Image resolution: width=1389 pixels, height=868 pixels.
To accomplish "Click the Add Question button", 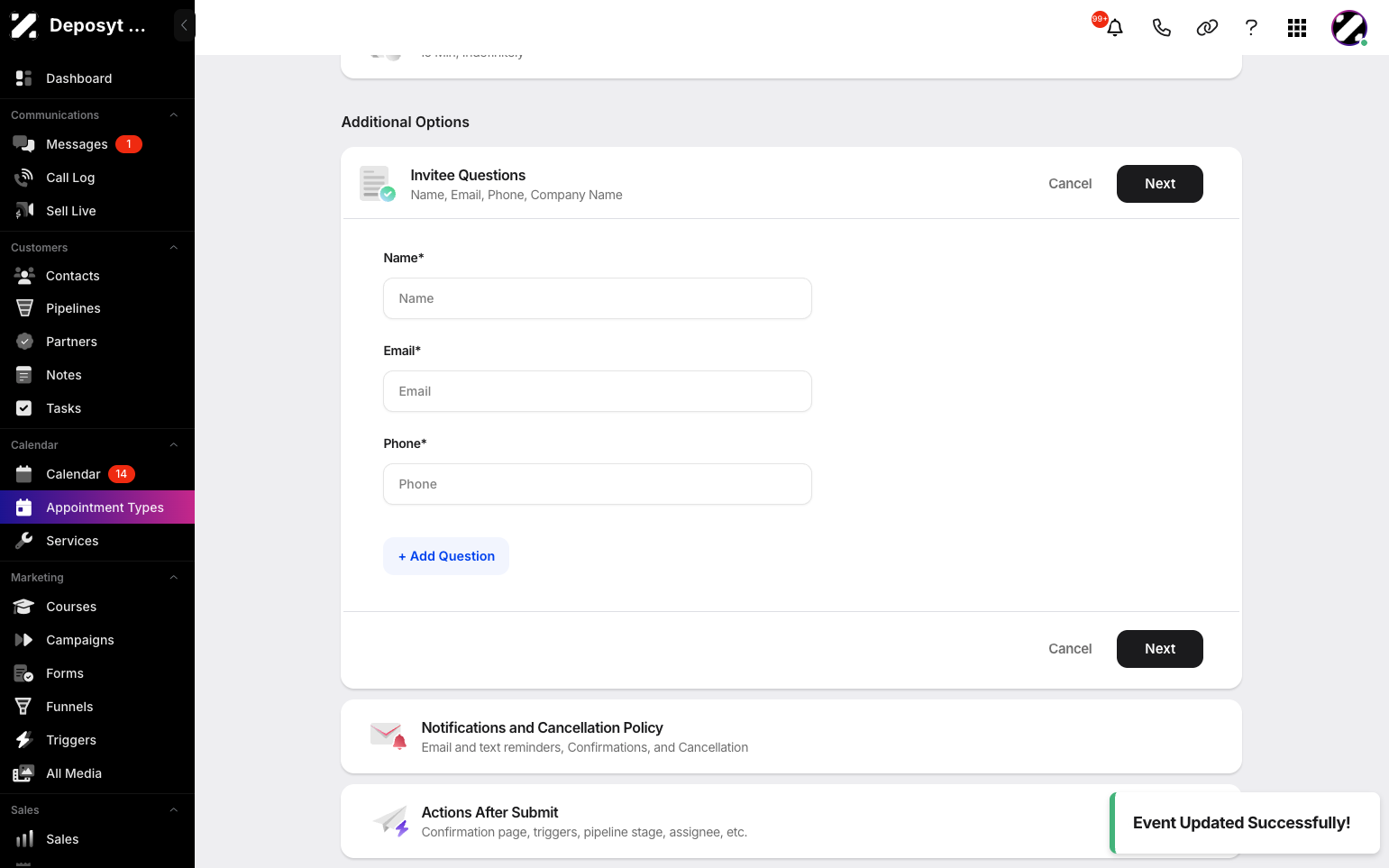I will coord(446,556).
